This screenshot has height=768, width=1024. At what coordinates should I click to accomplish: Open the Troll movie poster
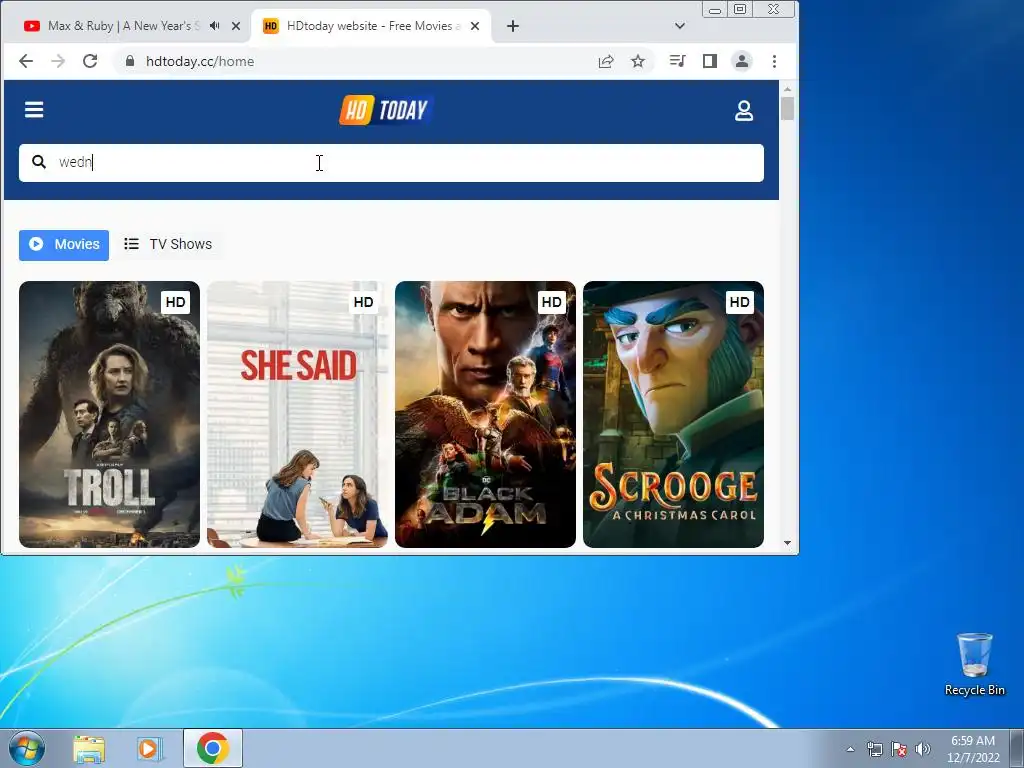pos(109,414)
